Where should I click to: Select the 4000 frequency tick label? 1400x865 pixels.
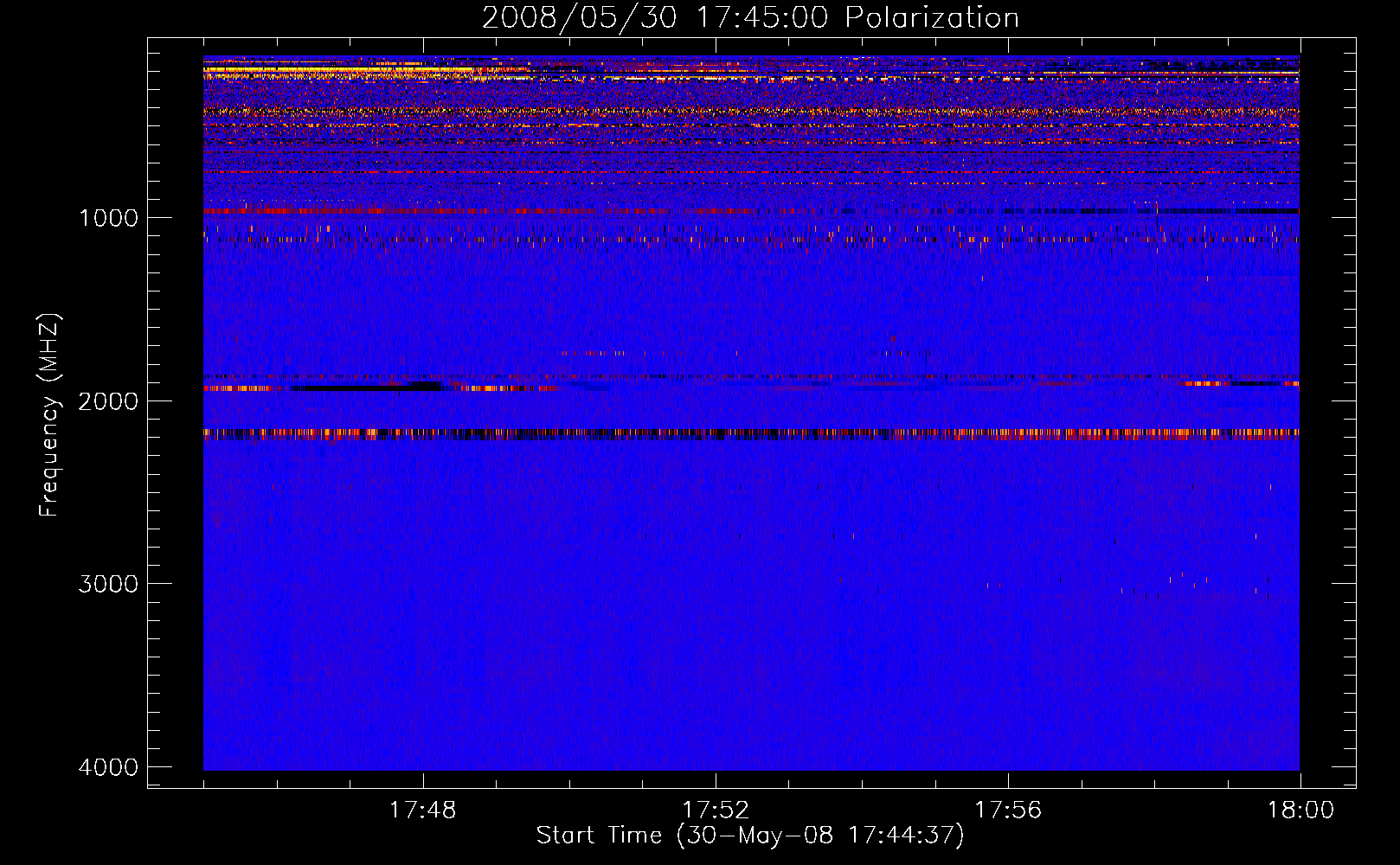[108, 767]
